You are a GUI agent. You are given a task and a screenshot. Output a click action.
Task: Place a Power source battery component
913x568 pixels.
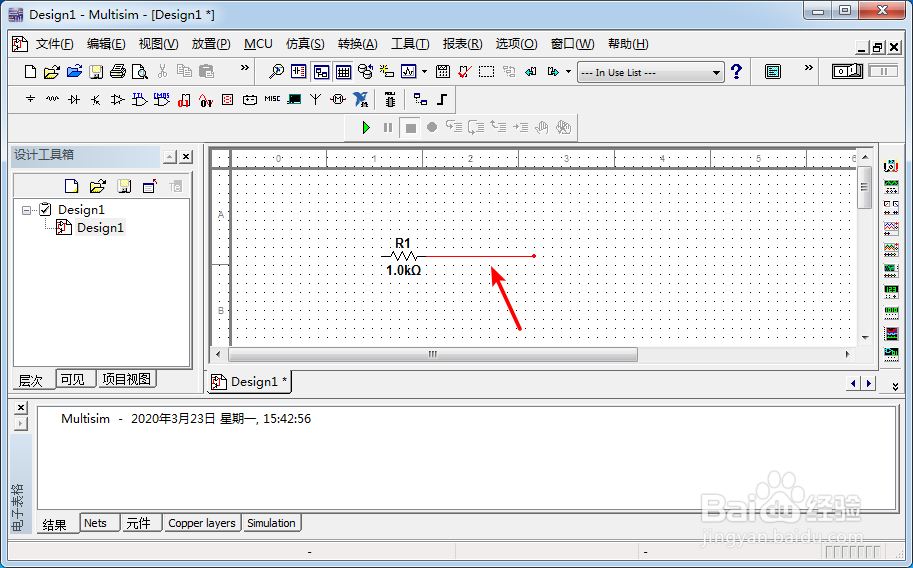(250, 100)
